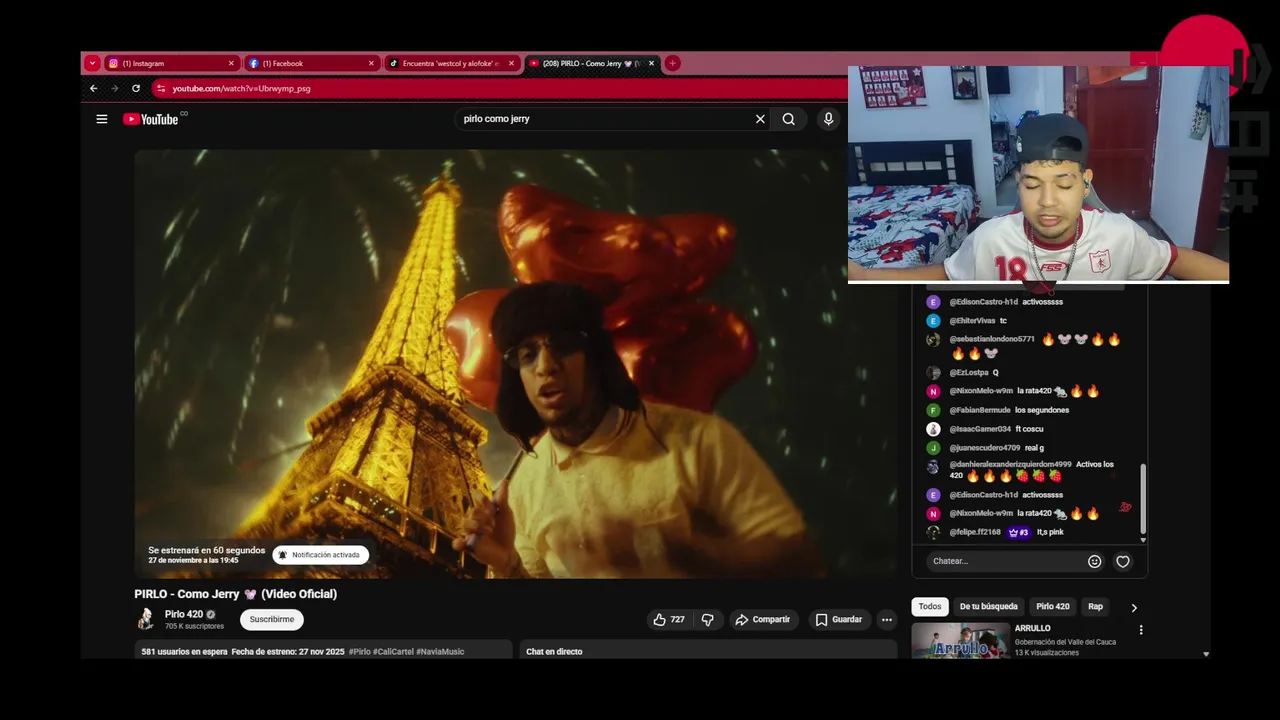This screenshot has height=720, width=1280.
Task: Select the PIRLO - Como Jerry YouTube tab
Action: coord(591,63)
